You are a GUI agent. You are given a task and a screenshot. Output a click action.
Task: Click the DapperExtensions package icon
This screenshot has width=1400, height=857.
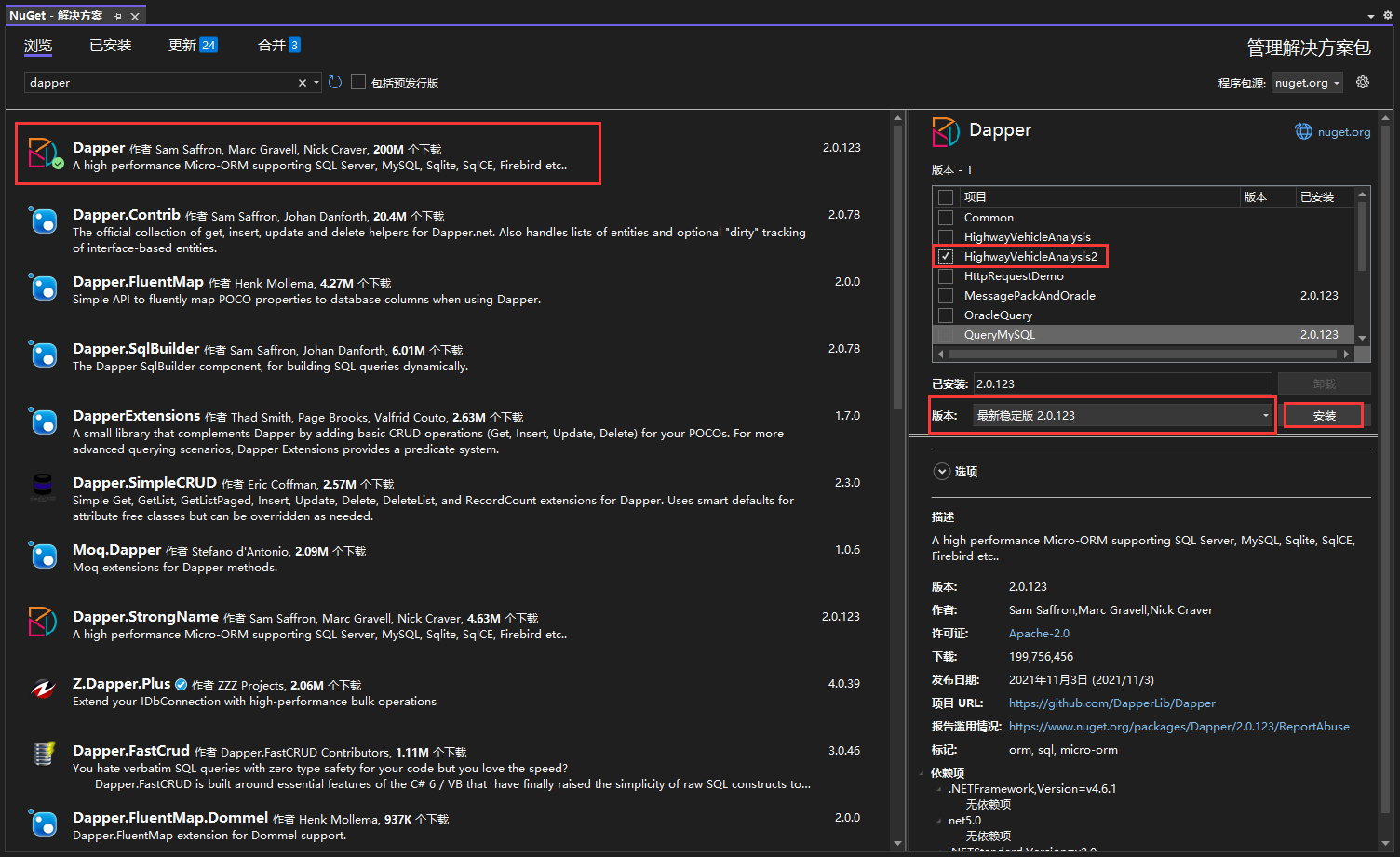43,422
